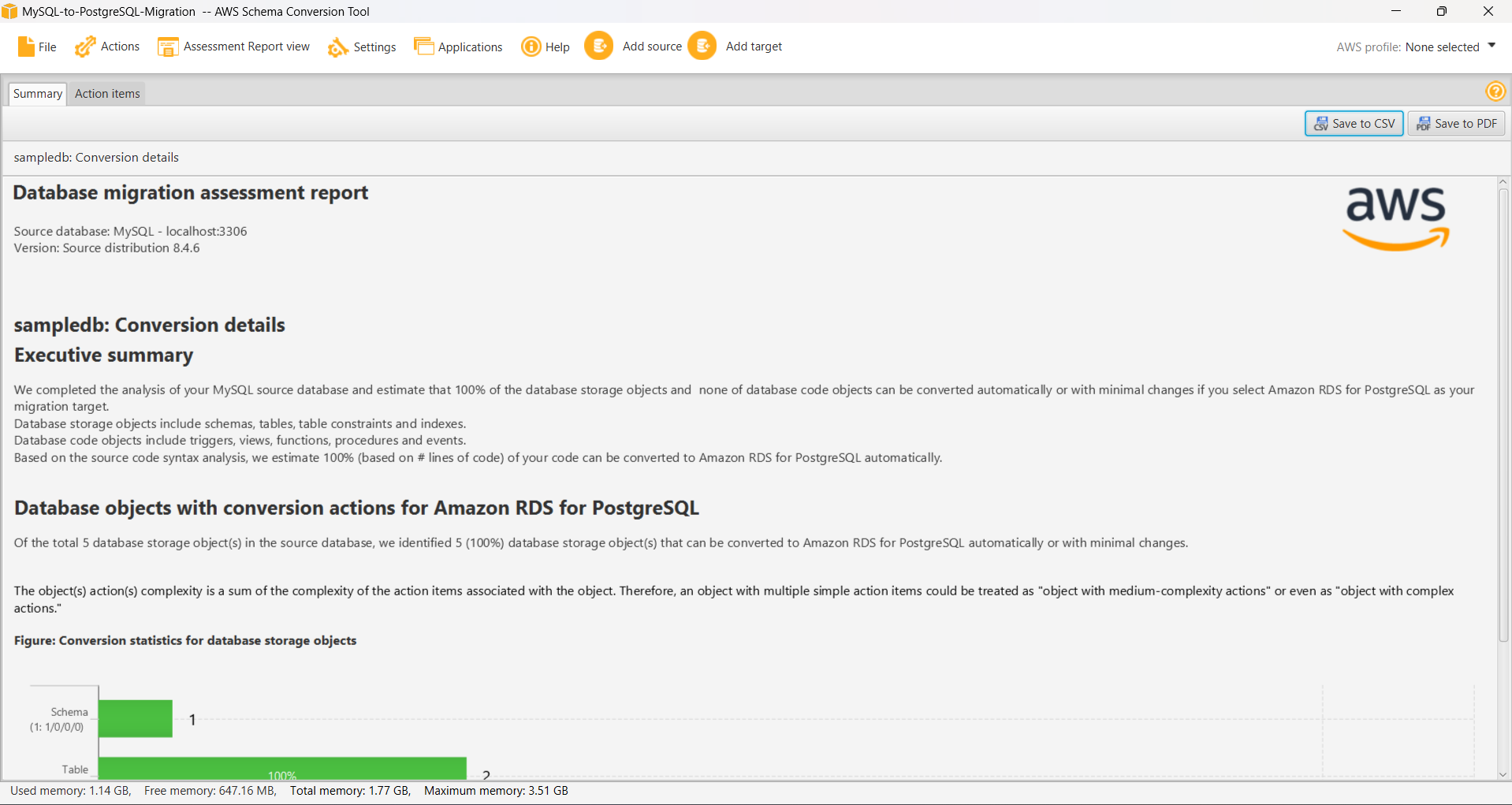
Task: Click the Add source icon
Action: 599,47
